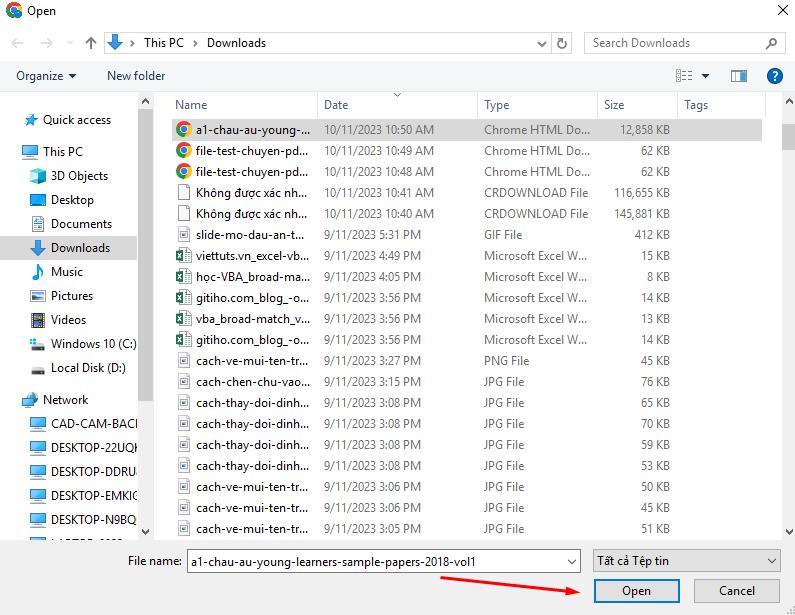
Task: Click the search magnifier icon
Action: click(771, 43)
